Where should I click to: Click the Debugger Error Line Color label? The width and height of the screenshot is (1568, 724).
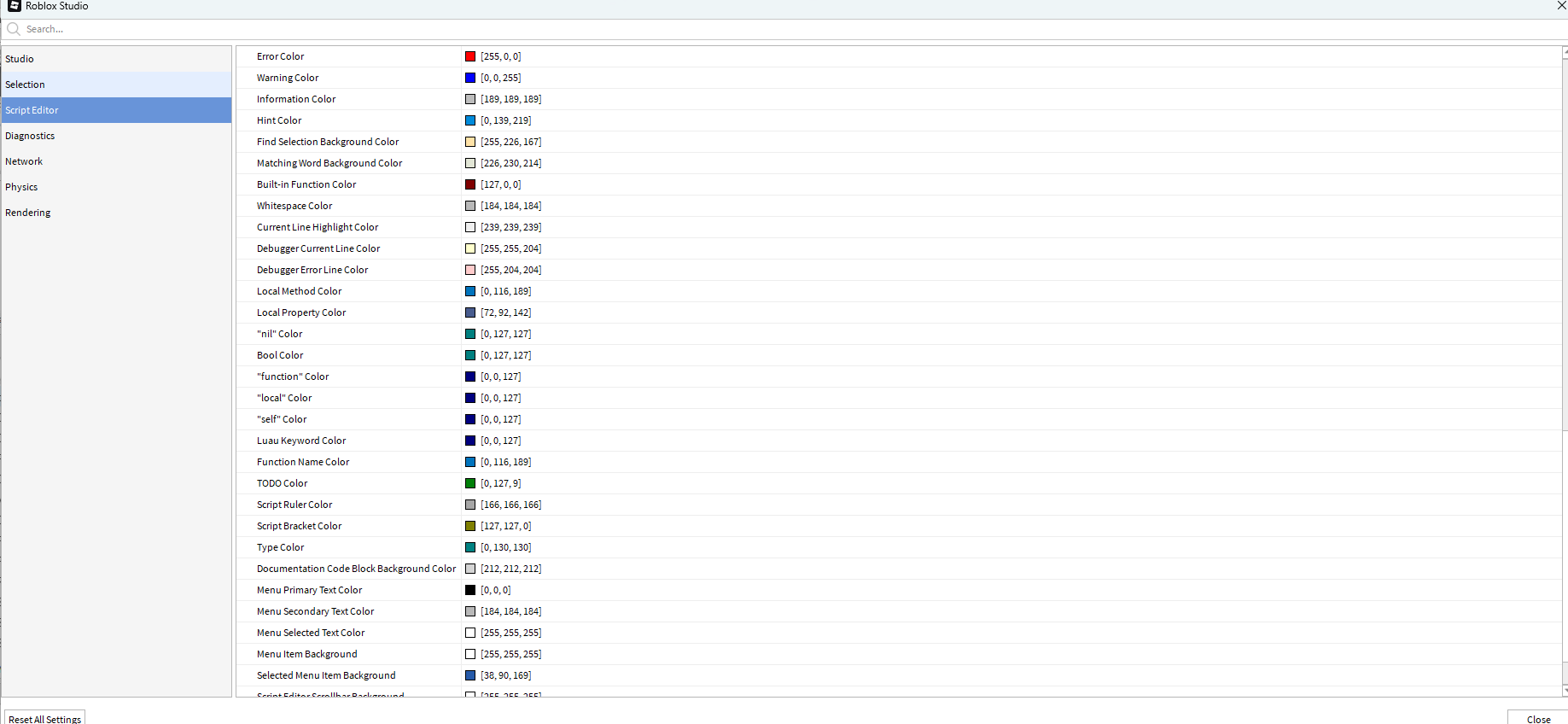coord(312,270)
